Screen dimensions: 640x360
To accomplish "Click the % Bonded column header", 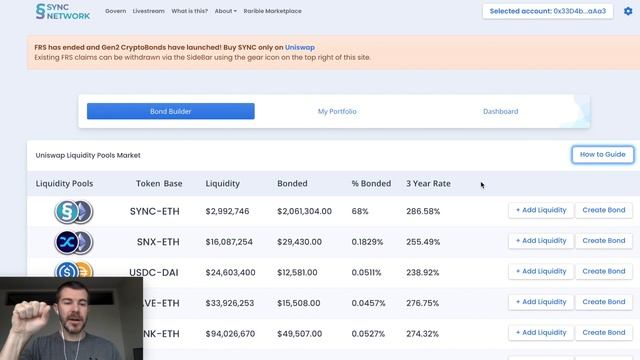I will click(x=371, y=184).
